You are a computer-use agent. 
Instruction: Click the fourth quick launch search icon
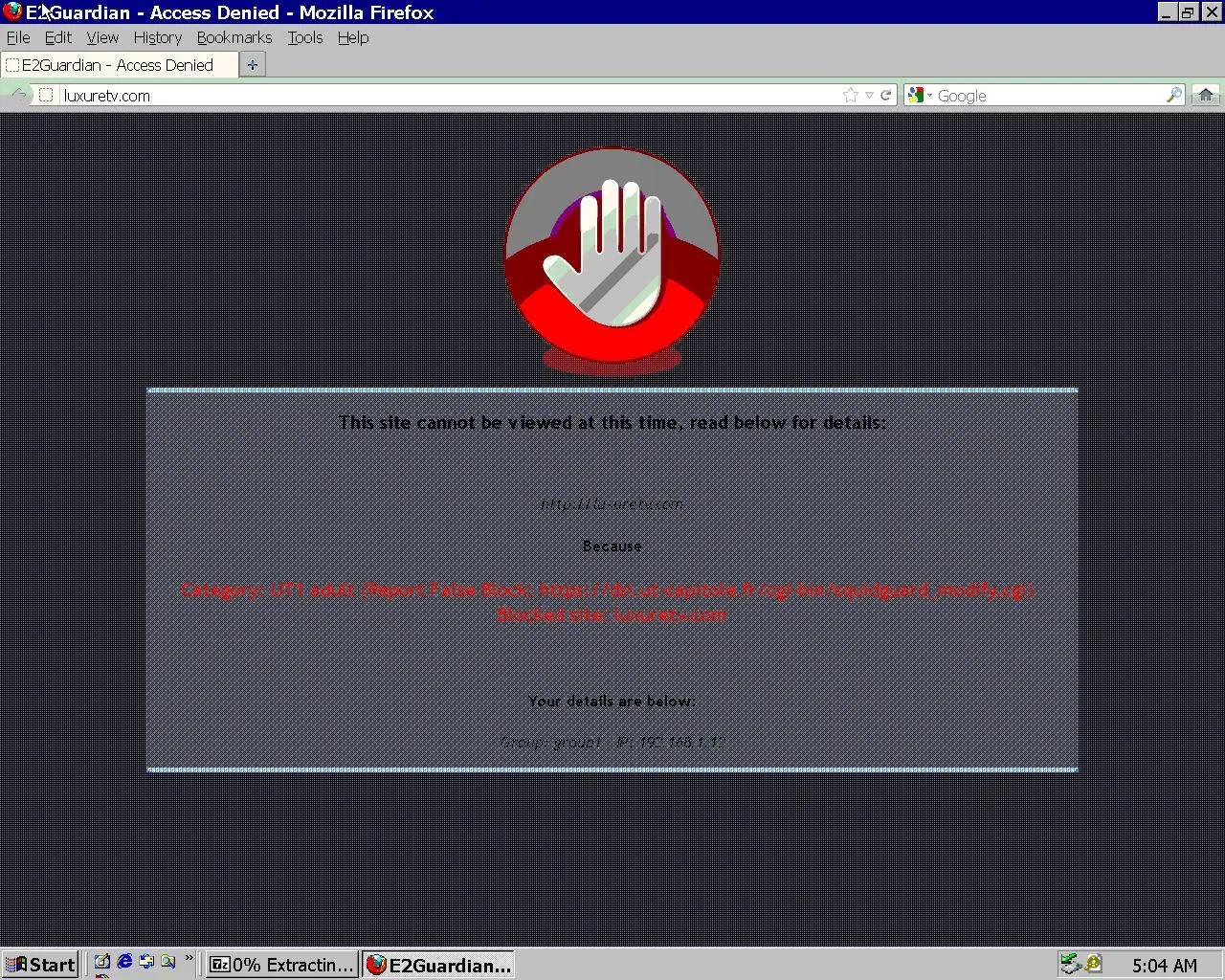point(168,962)
